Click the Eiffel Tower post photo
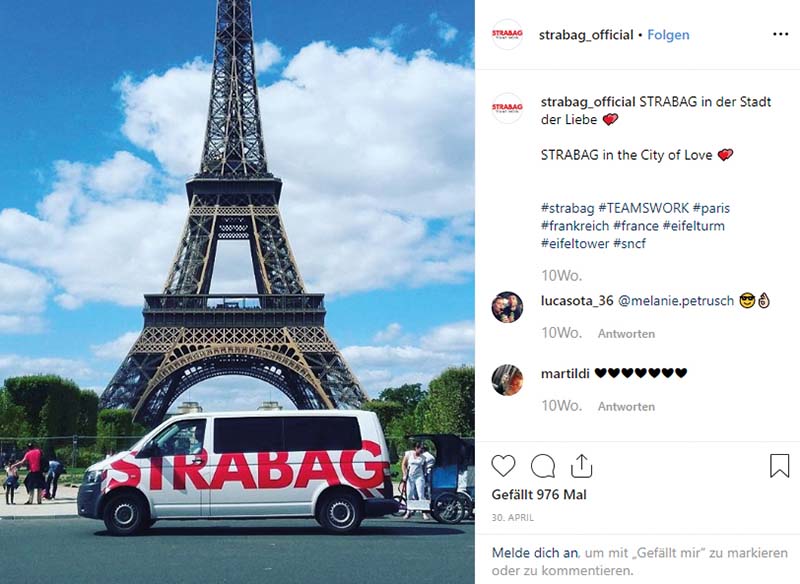Image resolution: width=800 pixels, height=584 pixels. click(237, 292)
